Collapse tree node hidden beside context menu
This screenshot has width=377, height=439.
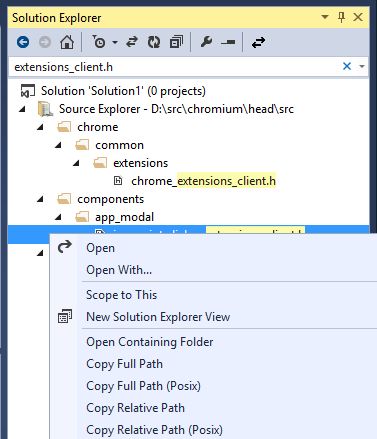point(40,253)
